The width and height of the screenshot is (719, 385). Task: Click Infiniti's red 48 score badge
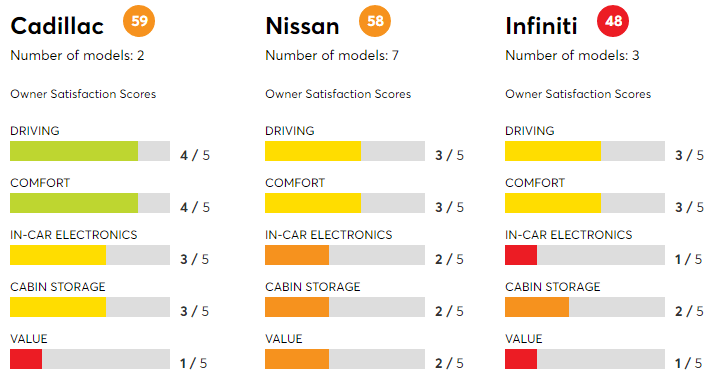613,21
